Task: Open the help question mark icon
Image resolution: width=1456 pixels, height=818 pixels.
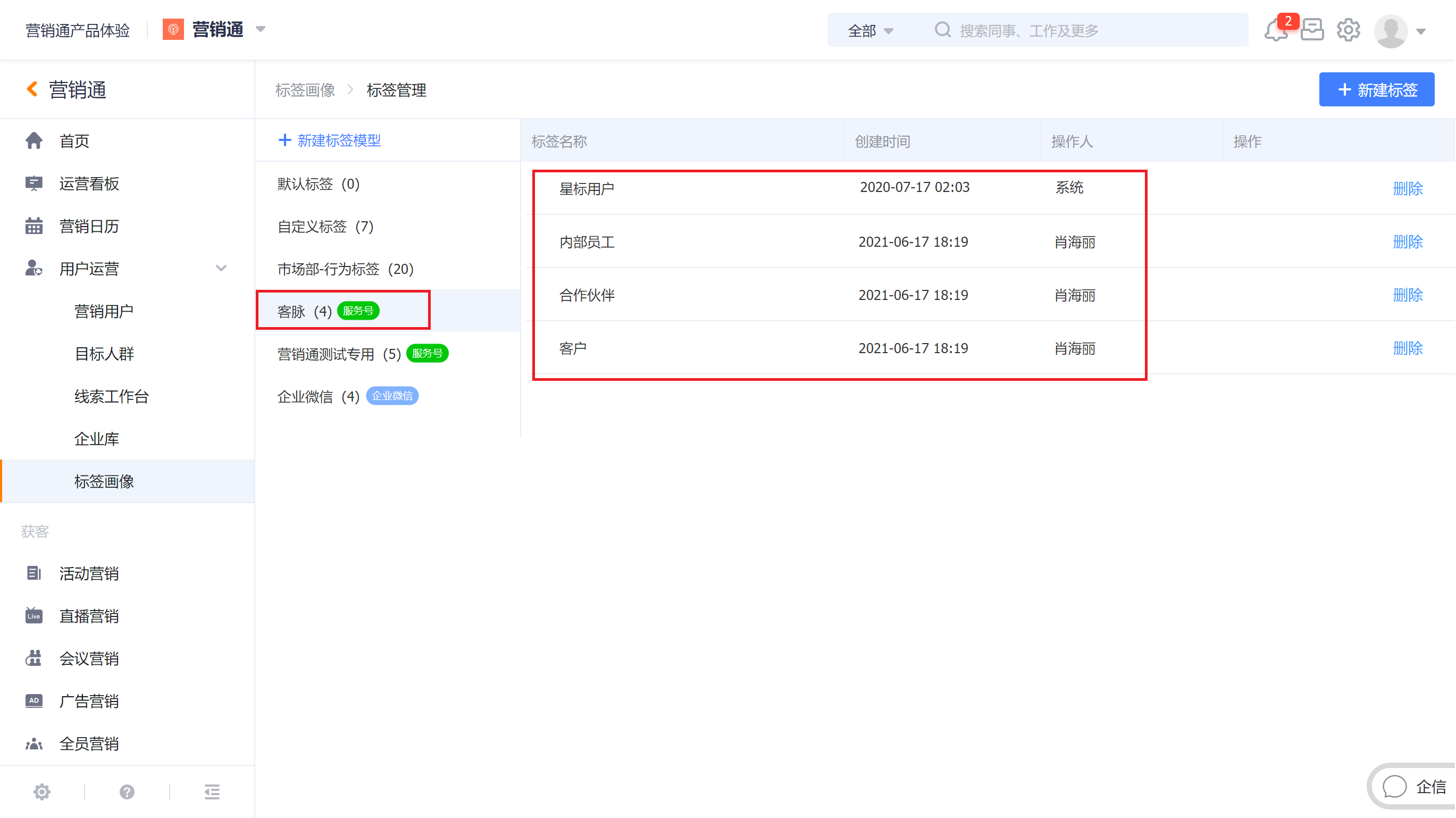Action: point(127,792)
